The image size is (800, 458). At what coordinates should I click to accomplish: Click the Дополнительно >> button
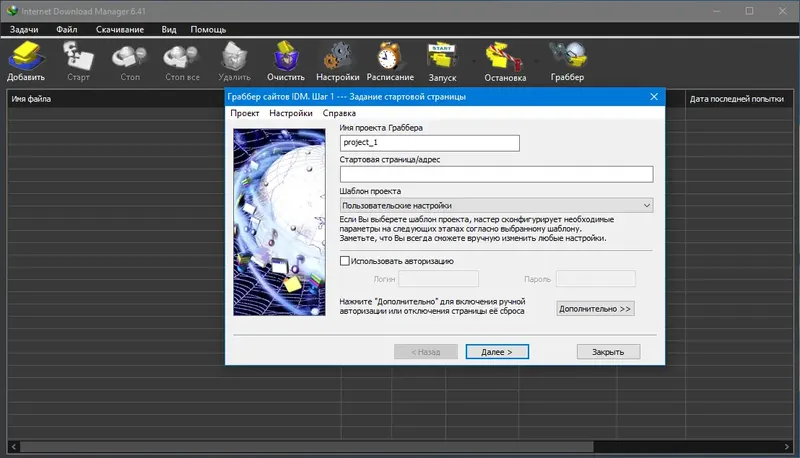pyautogui.click(x=595, y=309)
